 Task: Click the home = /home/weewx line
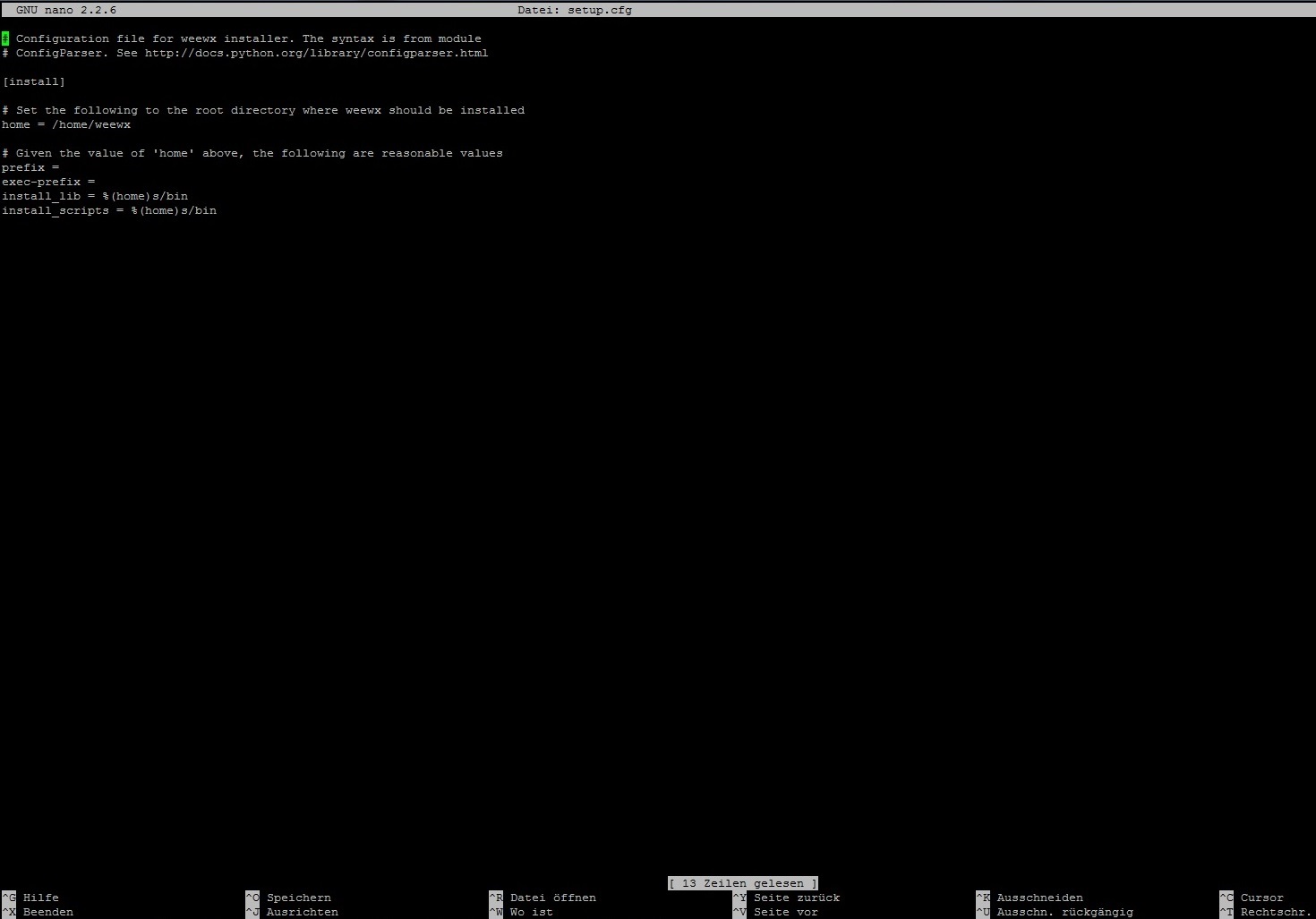pos(66,124)
